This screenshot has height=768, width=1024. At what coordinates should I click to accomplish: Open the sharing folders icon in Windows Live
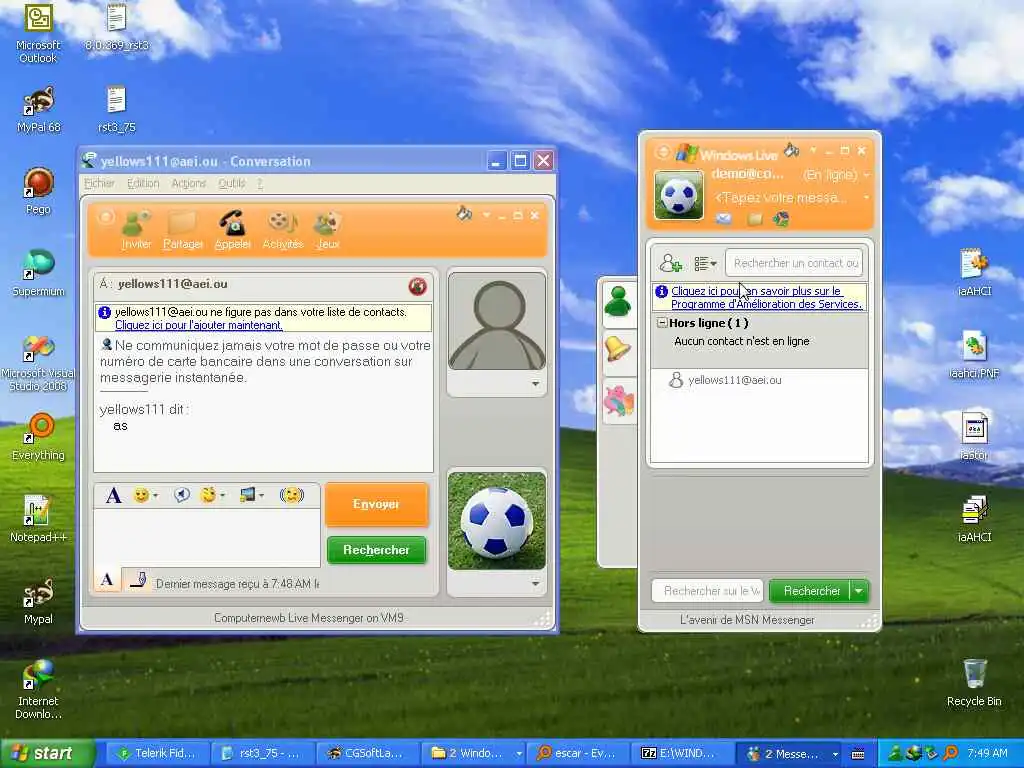pos(755,219)
